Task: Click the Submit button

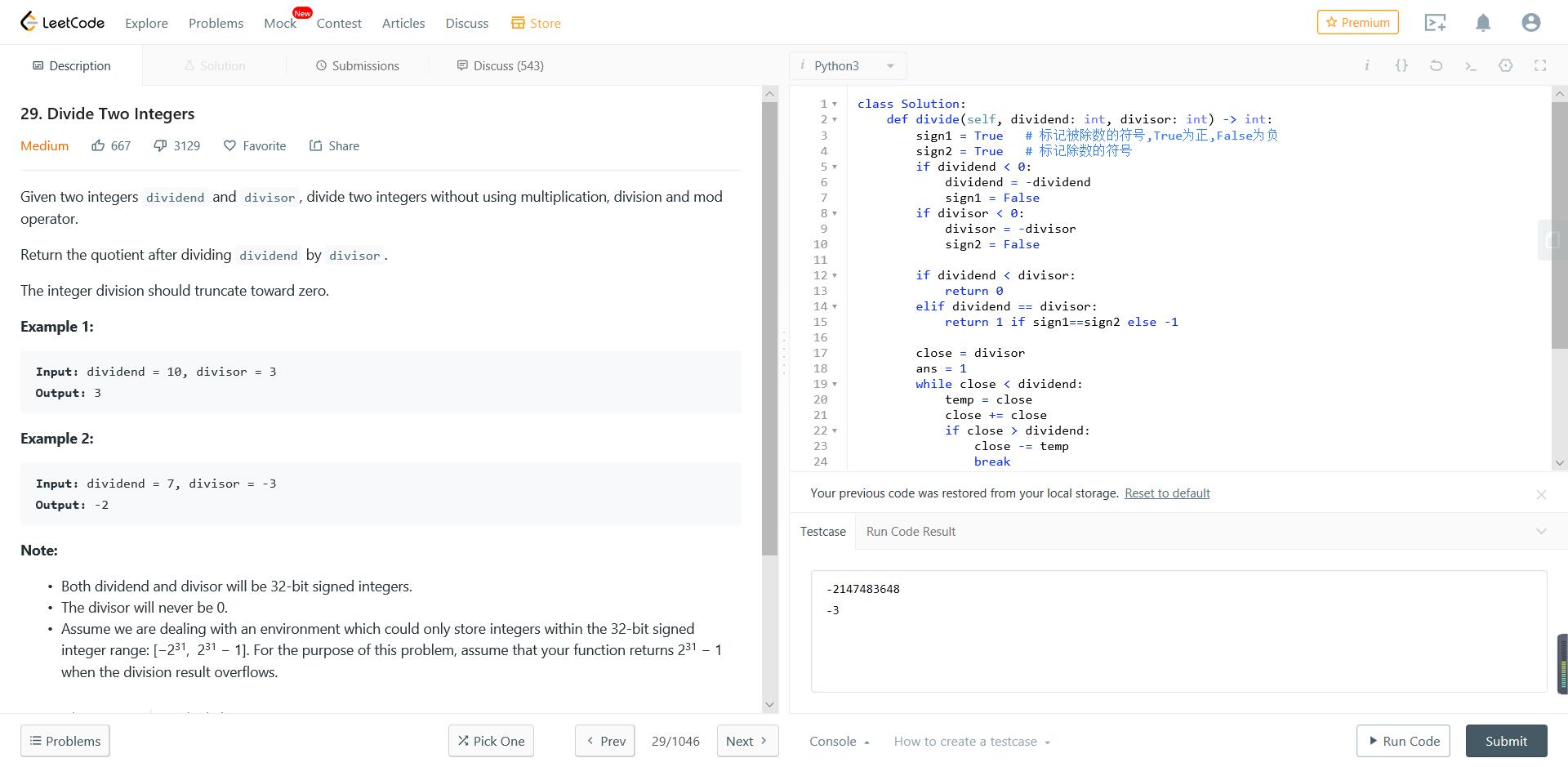Action: tap(1506, 741)
